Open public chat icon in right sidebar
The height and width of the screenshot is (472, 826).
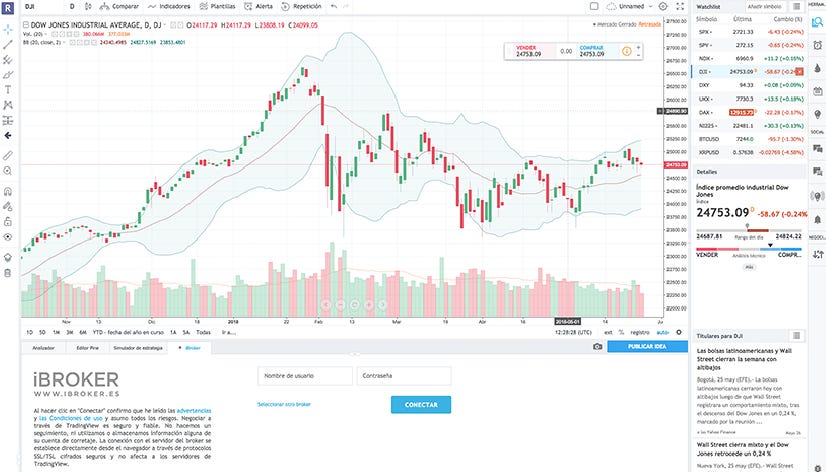[818, 149]
